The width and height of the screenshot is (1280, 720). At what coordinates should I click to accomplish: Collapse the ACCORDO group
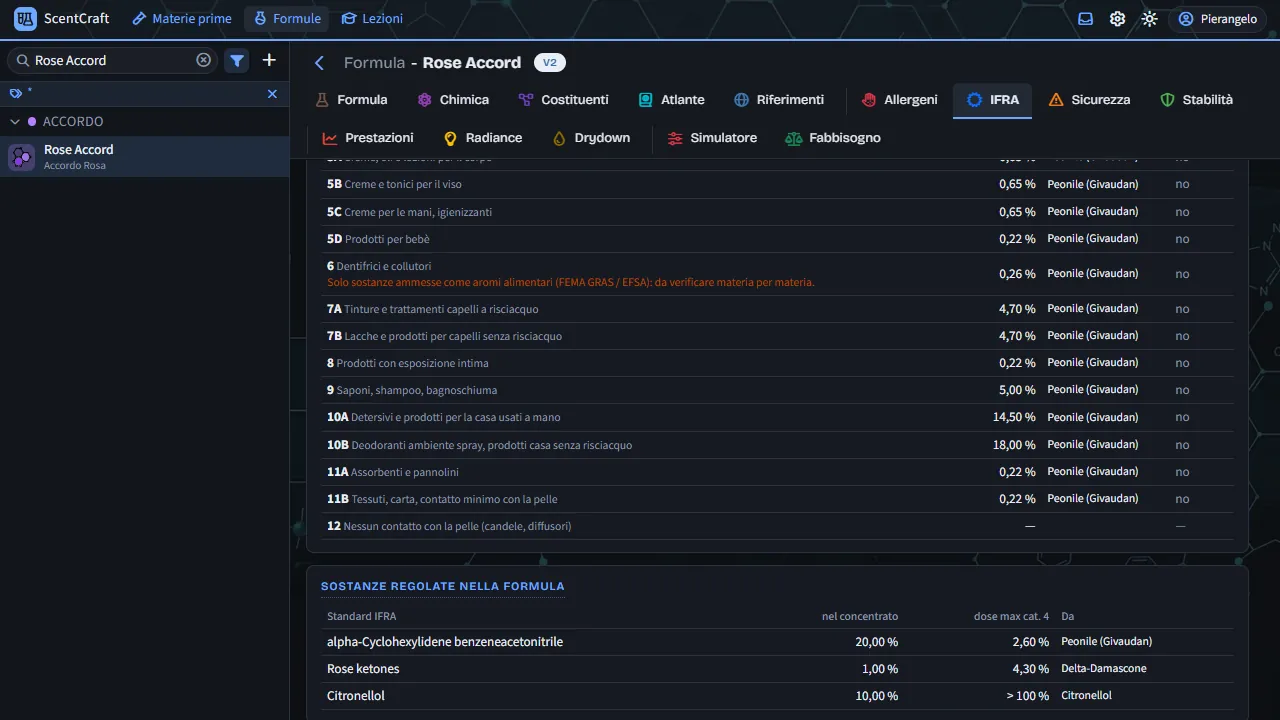[x=15, y=121]
